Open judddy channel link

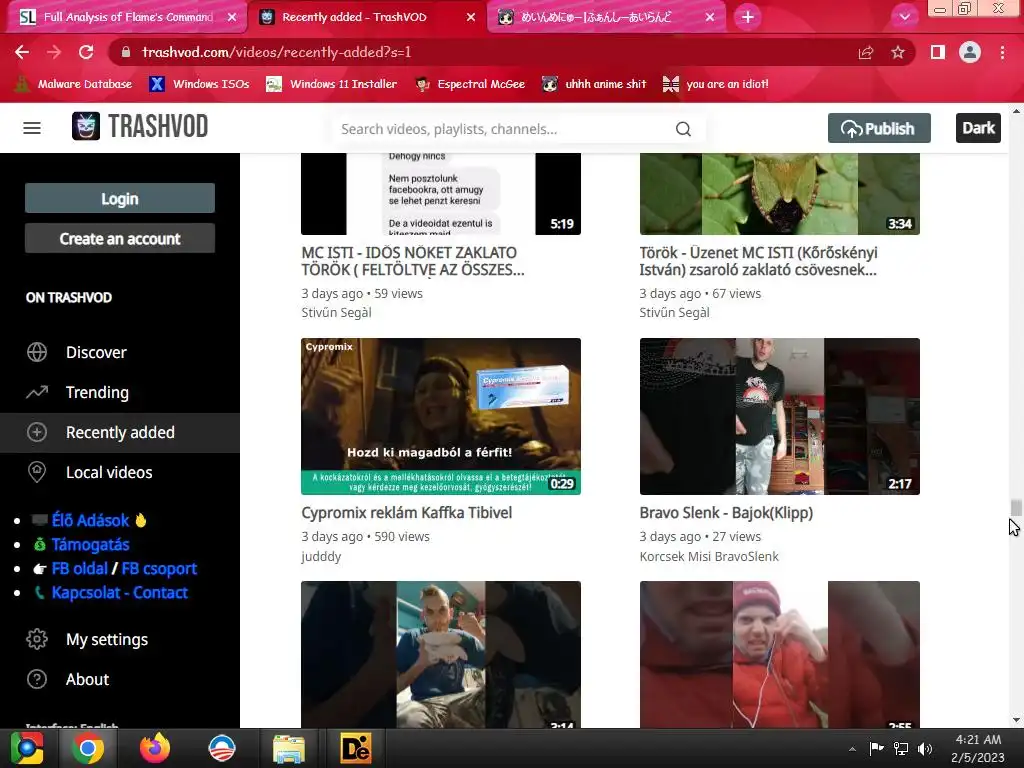(x=321, y=556)
